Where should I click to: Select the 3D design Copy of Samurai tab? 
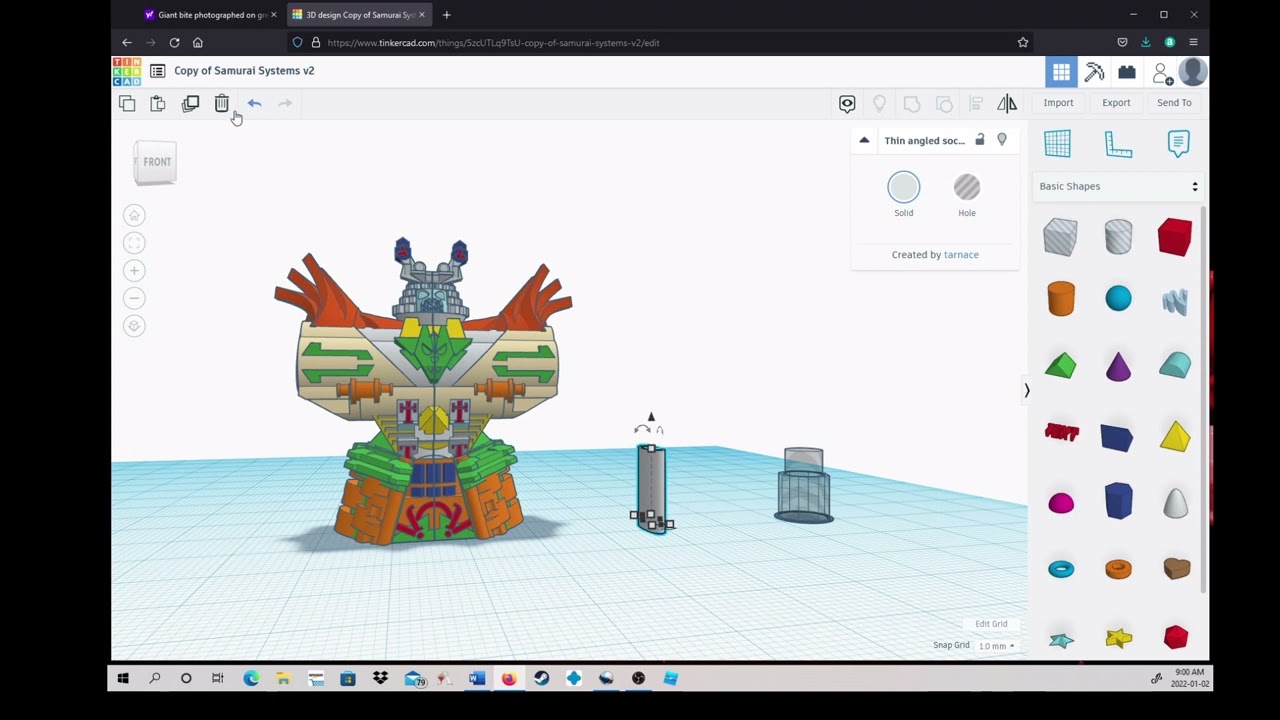(x=358, y=15)
